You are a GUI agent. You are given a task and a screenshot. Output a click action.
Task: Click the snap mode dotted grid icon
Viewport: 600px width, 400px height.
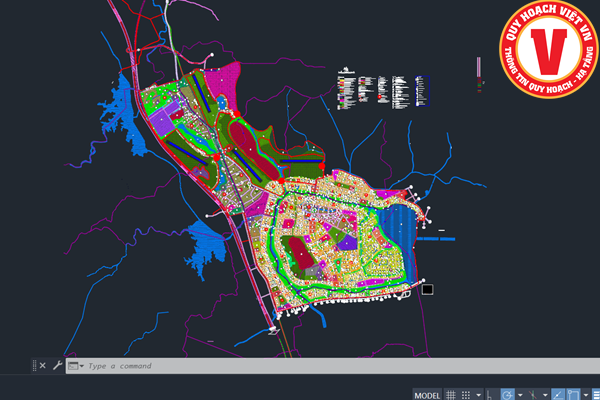click(x=467, y=394)
